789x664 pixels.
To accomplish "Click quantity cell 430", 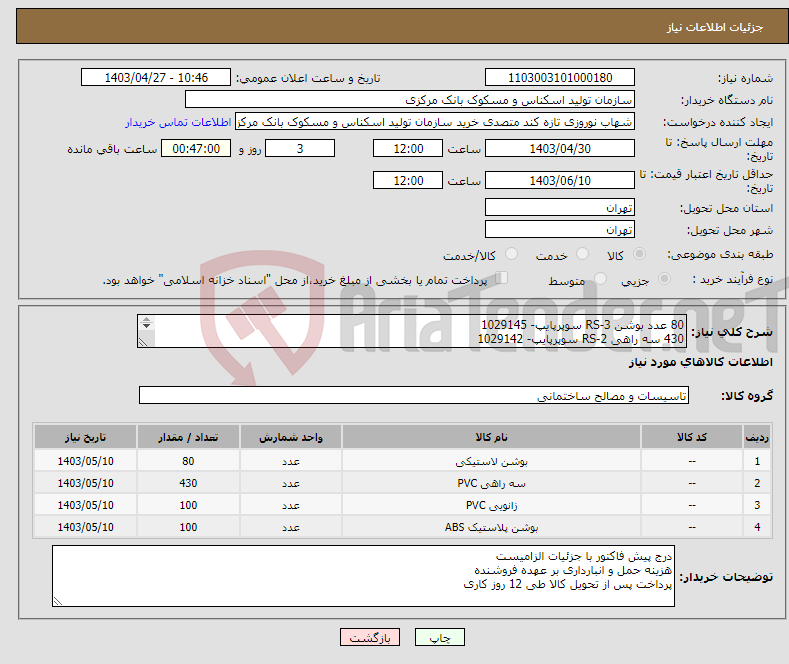I will [x=188, y=483].
